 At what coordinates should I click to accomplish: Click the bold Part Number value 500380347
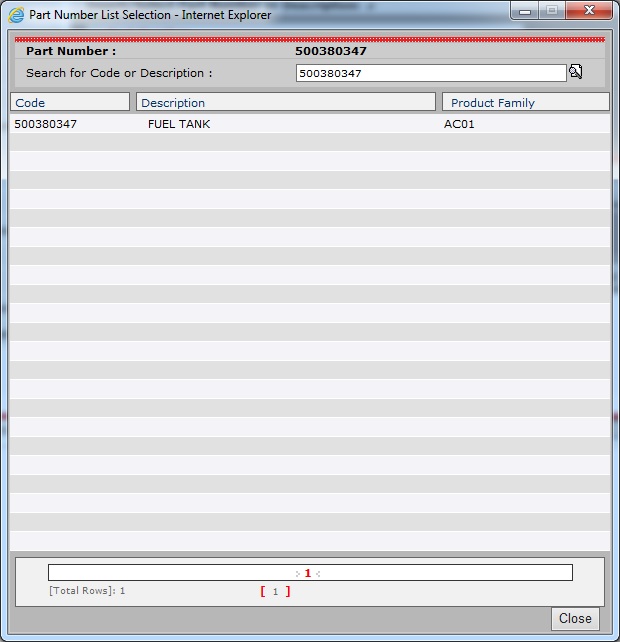(331, 51)
